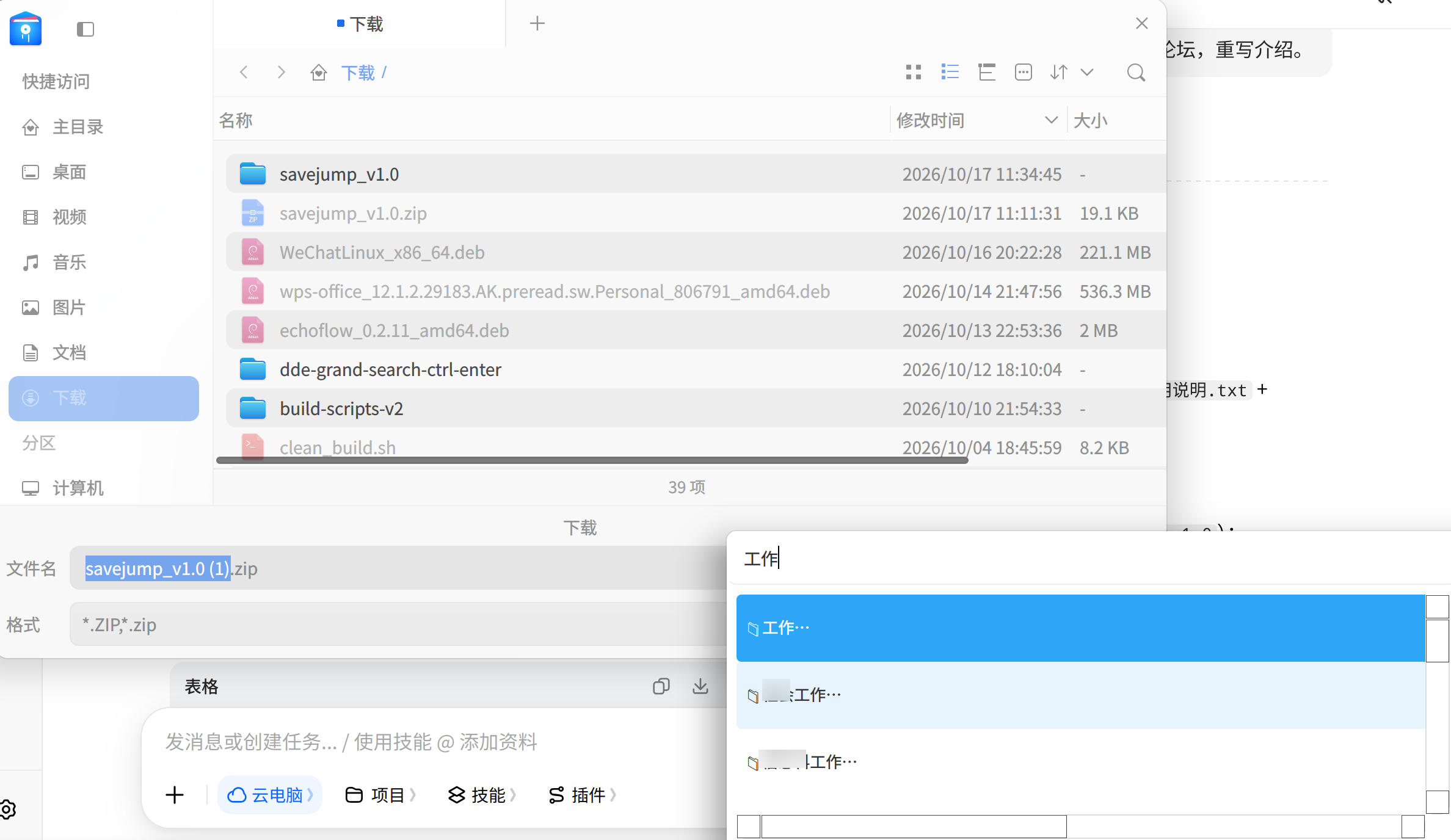Select echoflow_0.2.11_amd64.deb file

tap(696, 330)
